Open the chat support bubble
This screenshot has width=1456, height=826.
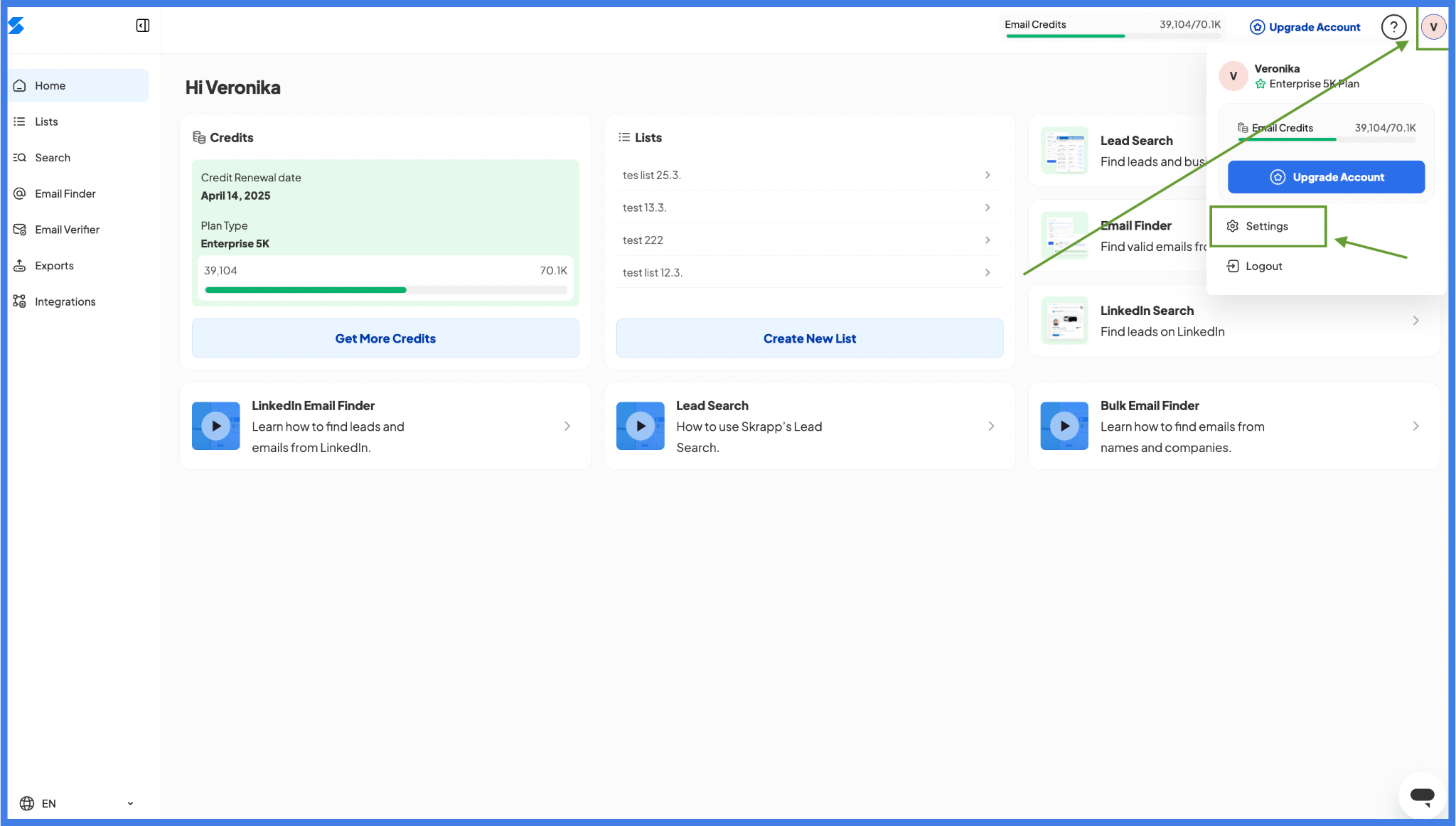[1422, 795]
